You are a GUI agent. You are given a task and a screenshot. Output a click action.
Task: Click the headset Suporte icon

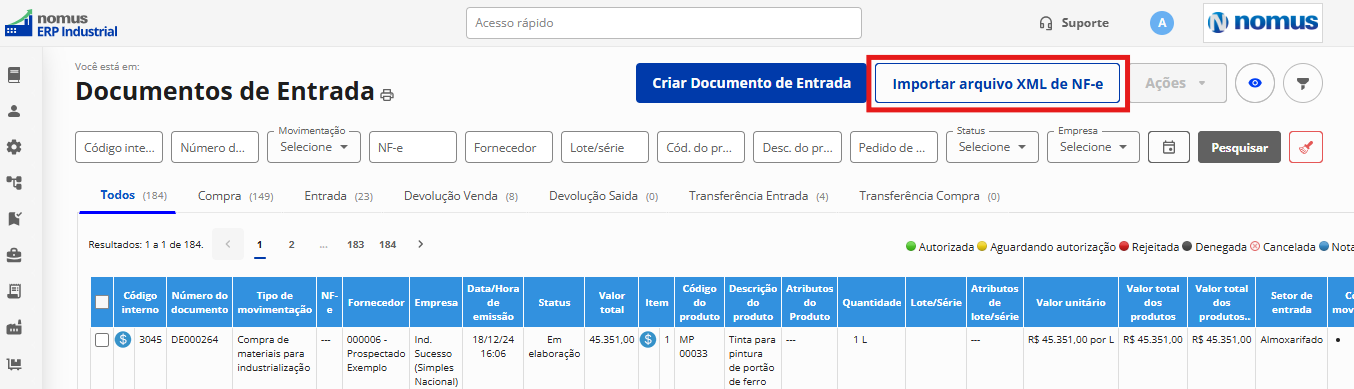click(1046, 23)
